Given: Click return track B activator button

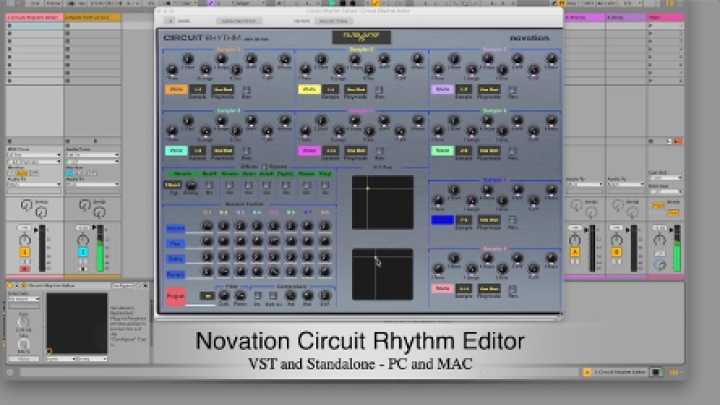Looking at the screenshot, I should point(616,252).
